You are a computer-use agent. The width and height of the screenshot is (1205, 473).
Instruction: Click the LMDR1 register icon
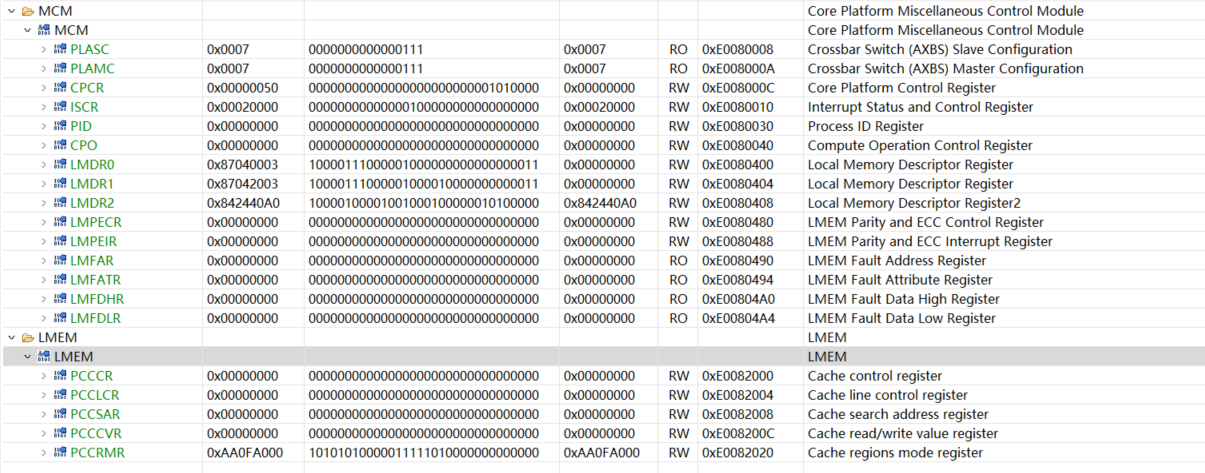pos(60,184)
